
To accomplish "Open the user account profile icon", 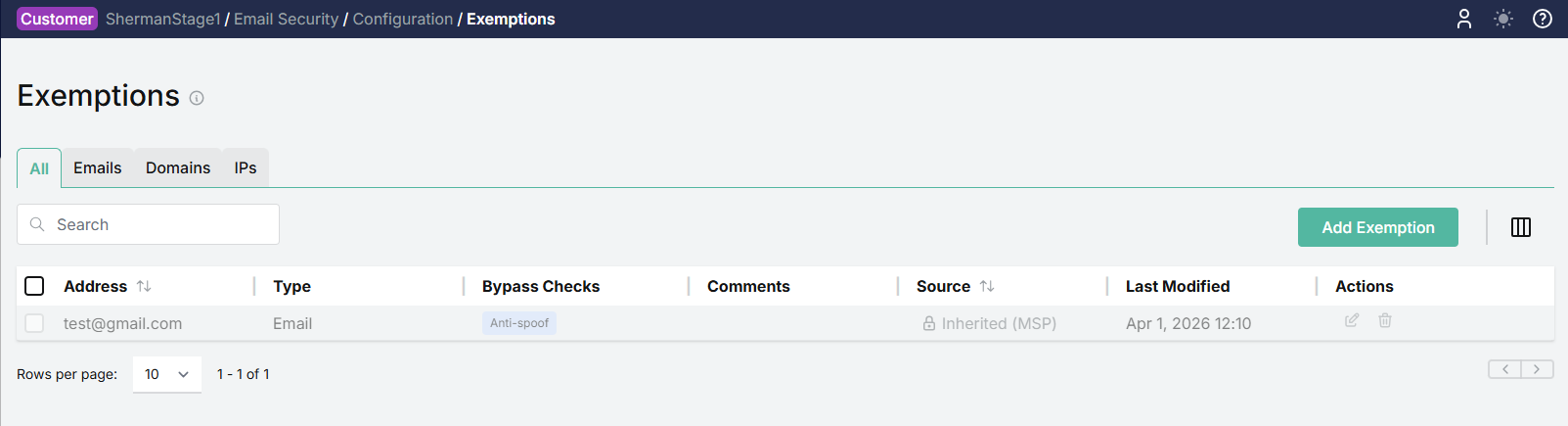I will (1464, 19).
